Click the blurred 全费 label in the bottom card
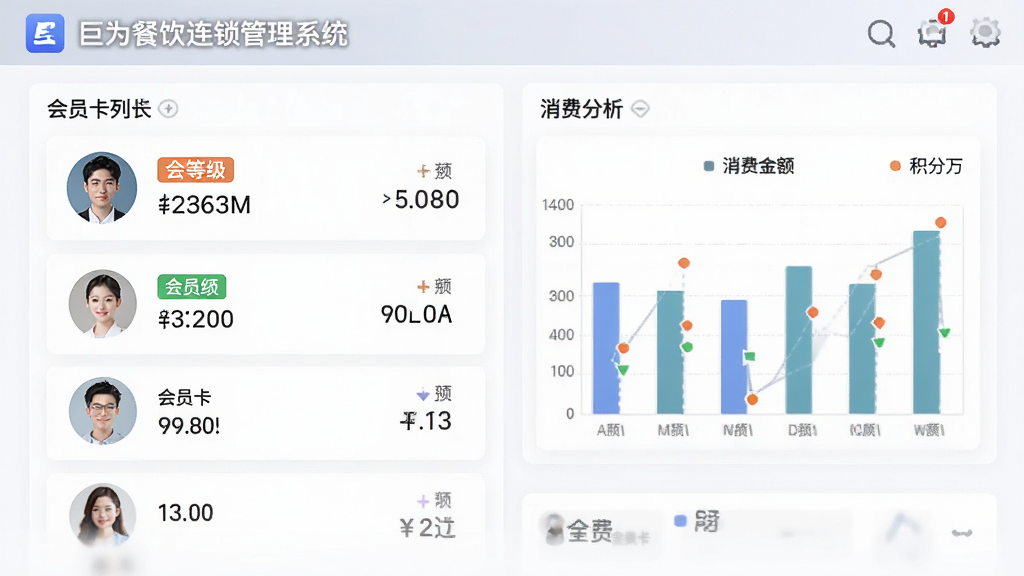1024x576 pixels. pyautogui.click(x=590, y=531)
